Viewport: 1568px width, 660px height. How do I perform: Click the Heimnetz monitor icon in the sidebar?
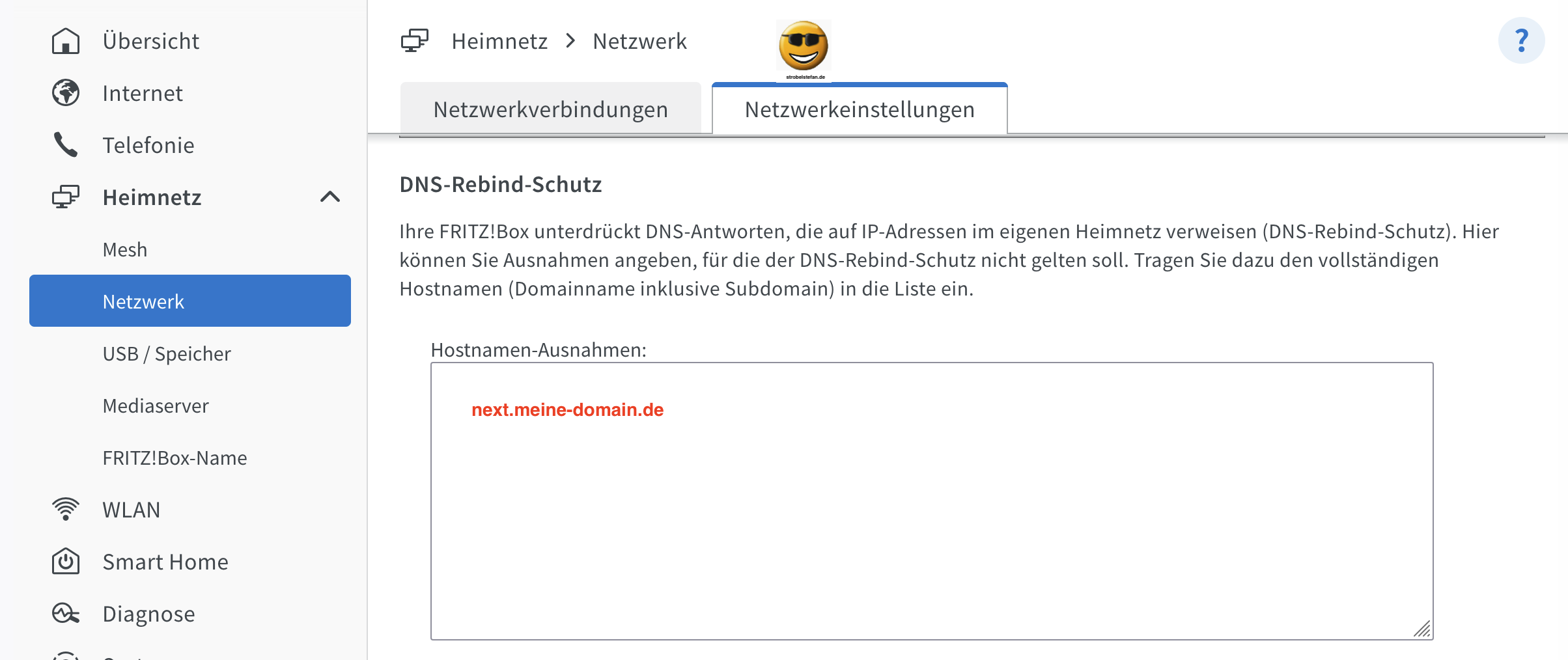tap(64, 197)
